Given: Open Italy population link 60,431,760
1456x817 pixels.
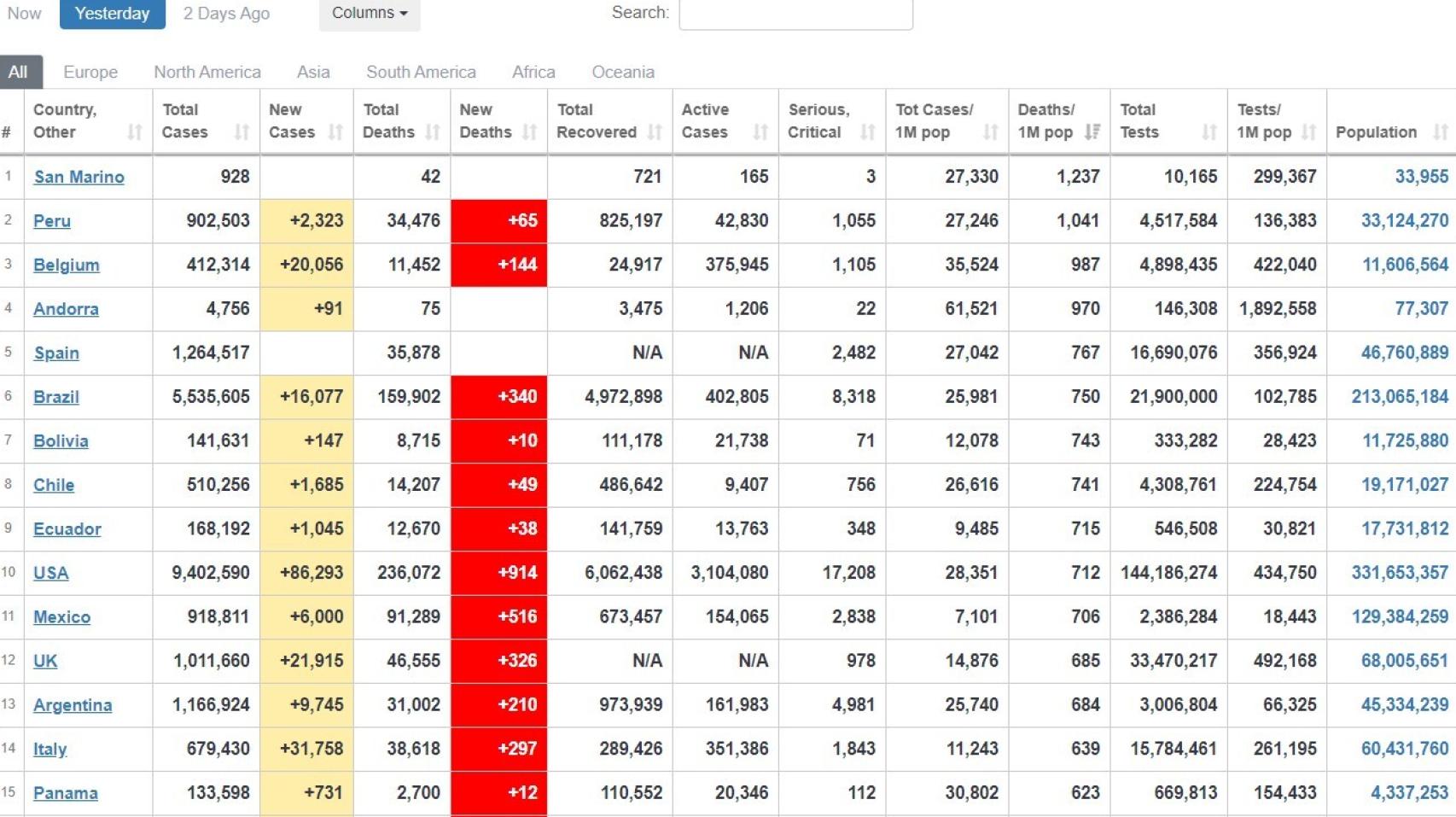Looking at the screenshot, I should coord(1405,749).
